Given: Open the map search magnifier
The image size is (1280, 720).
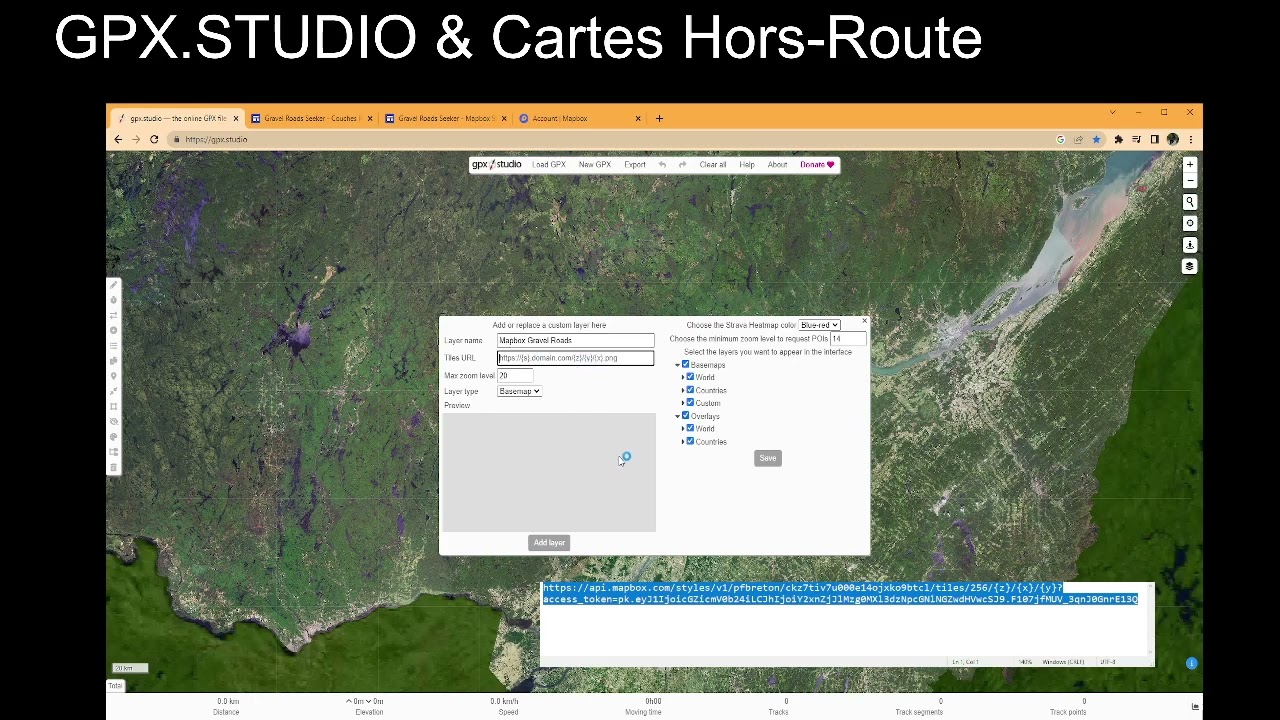Looking at the screenshot, I should click(1189, 202).
